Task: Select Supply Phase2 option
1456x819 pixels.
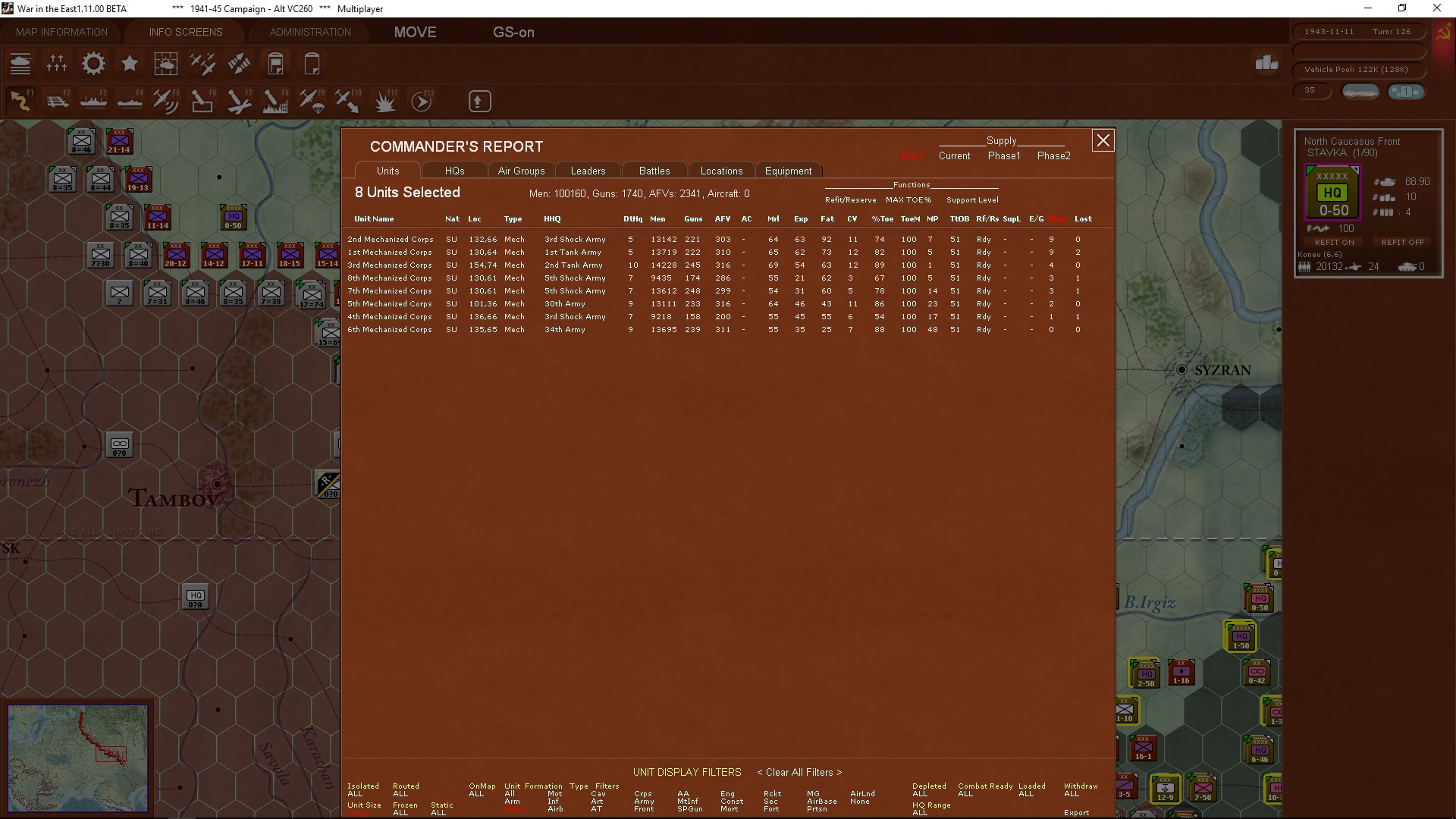Action: coord(1053,155)
